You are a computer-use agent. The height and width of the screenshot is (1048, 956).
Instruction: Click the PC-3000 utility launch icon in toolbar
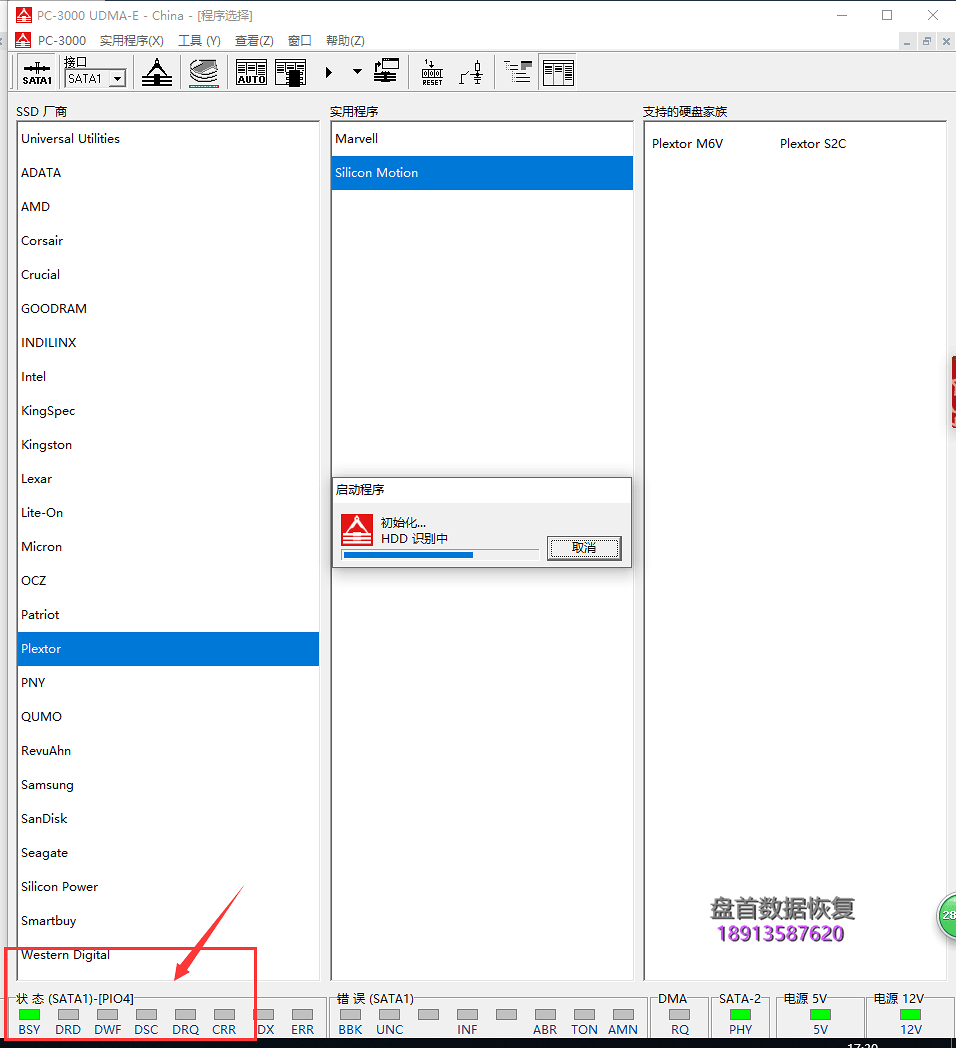tap(156, 72)
